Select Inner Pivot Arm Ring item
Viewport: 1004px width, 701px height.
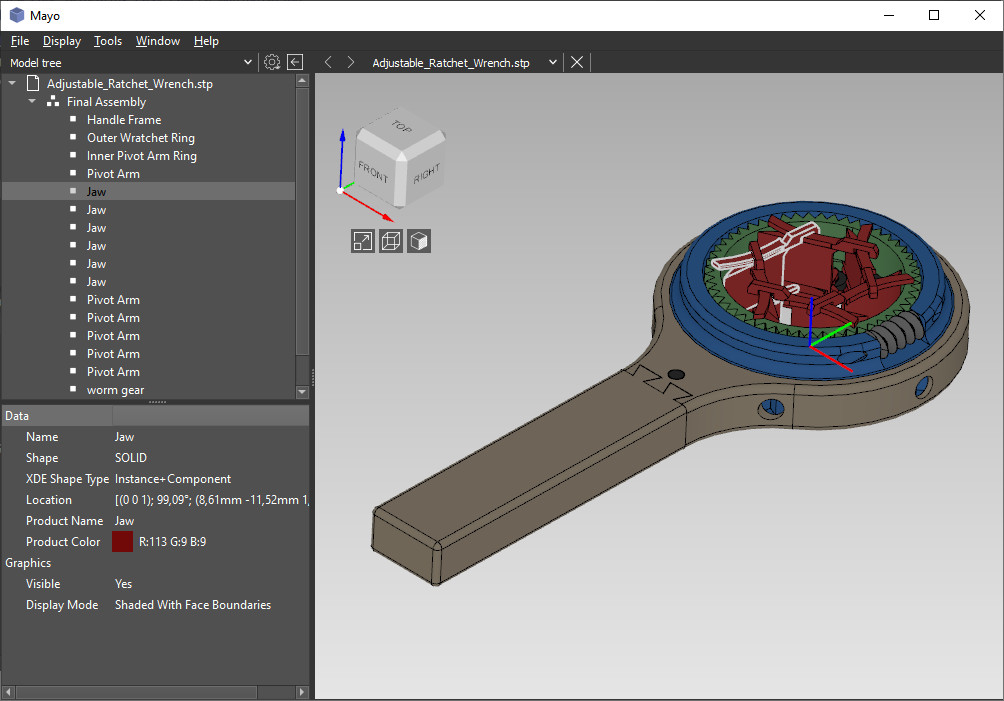coord(142,156)
